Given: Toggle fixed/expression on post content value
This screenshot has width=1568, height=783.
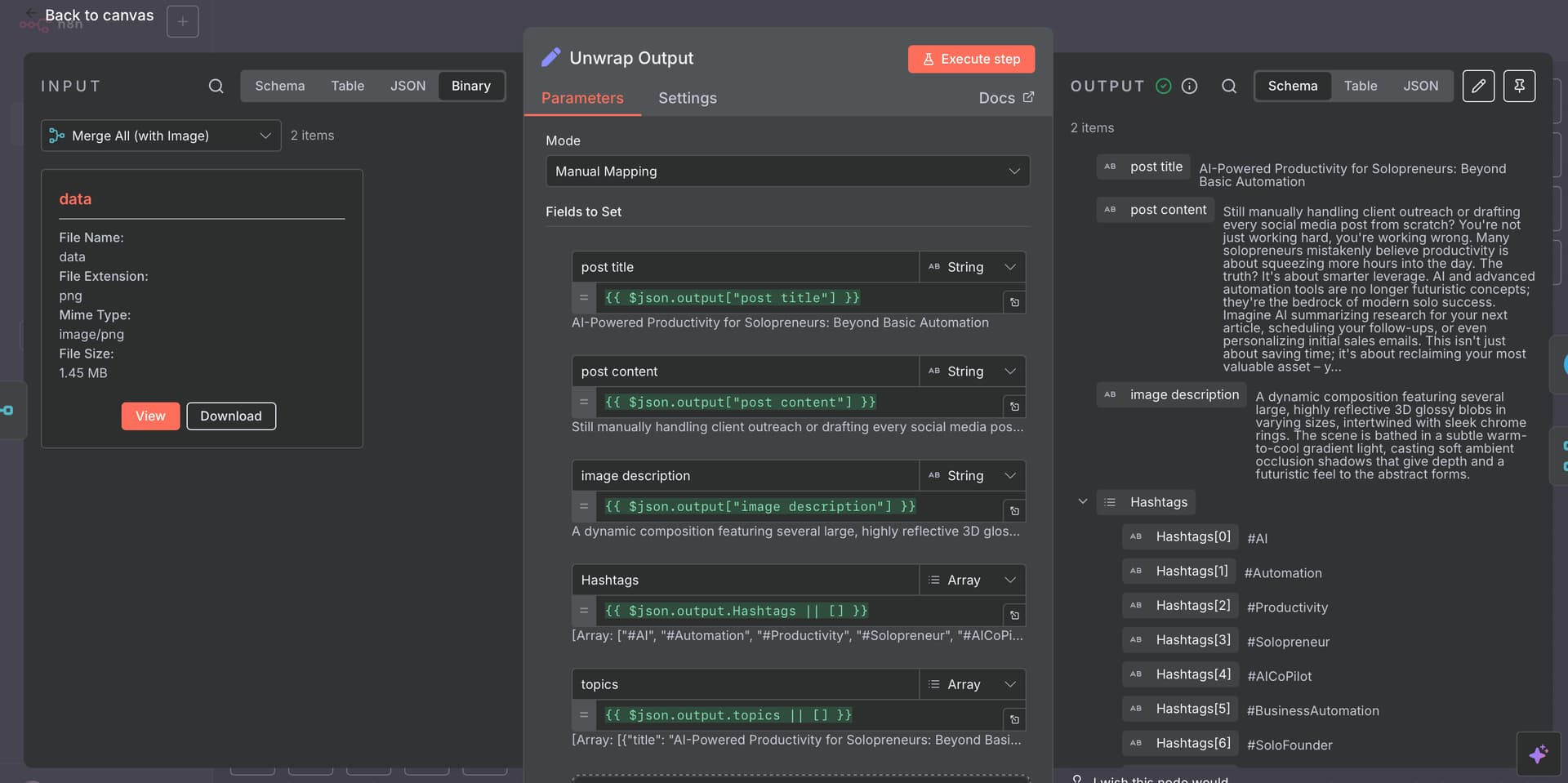Looking at the screenshot, I should [584, 403].
